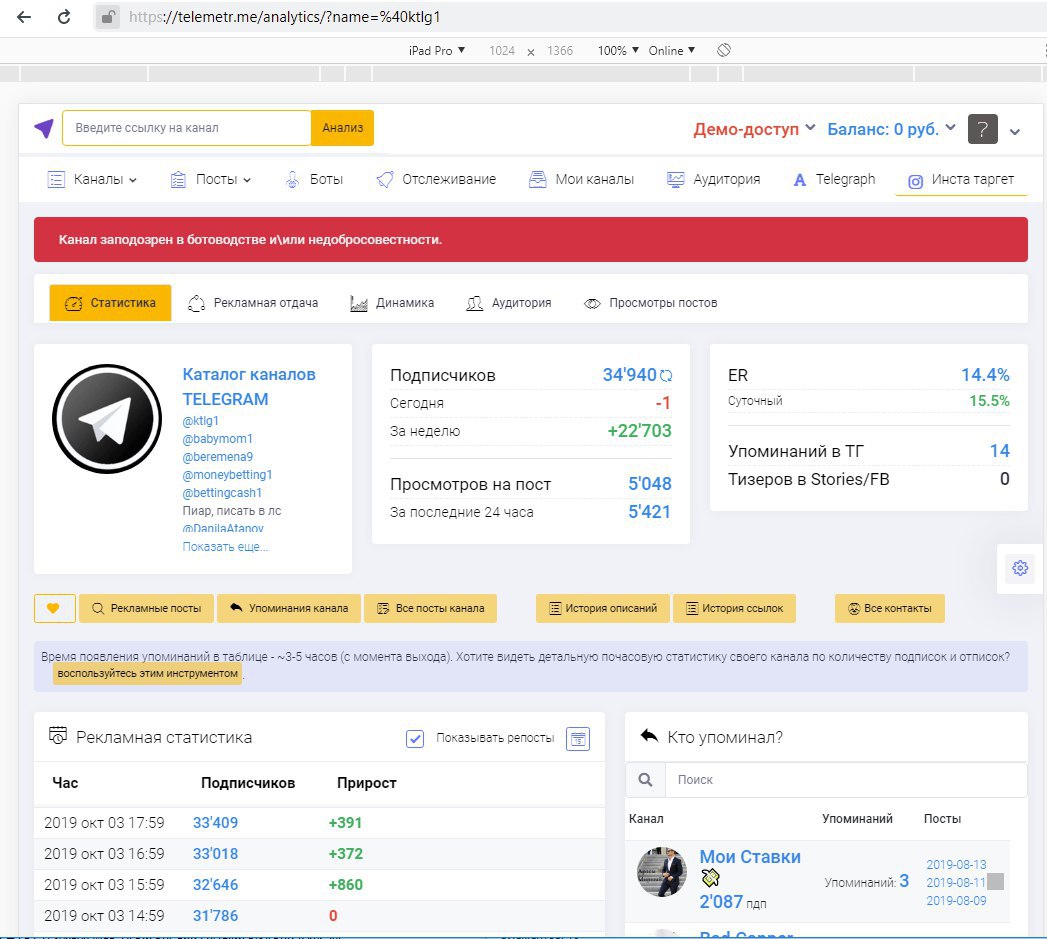
Task: Click the refresh icon next to 34'940 subscribers
Action: coord(666,376)
